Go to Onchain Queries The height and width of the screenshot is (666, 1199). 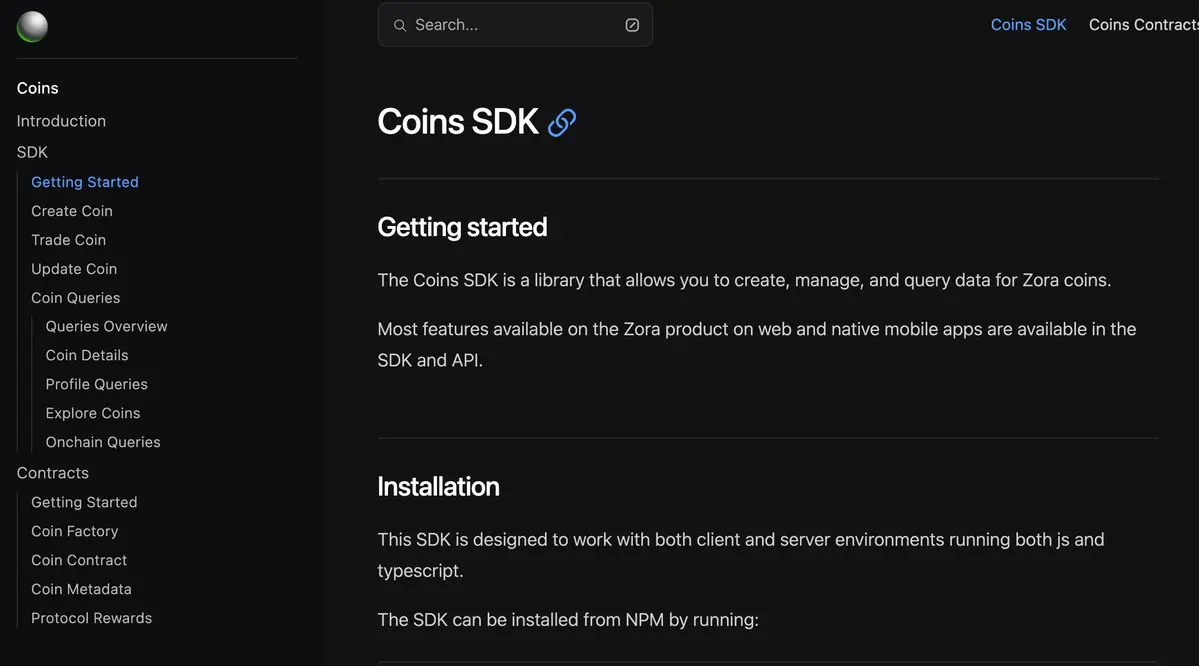pos(103,442)
